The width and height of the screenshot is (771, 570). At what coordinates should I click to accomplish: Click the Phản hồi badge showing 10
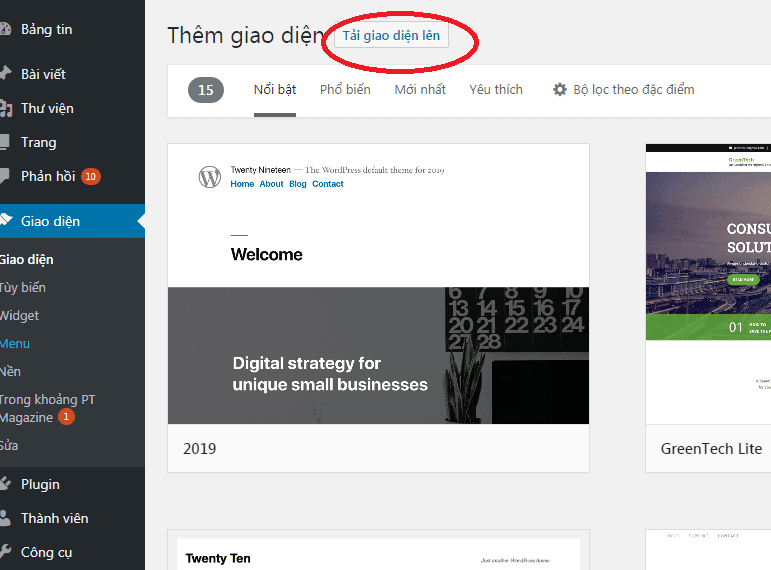tap(90, 177)
